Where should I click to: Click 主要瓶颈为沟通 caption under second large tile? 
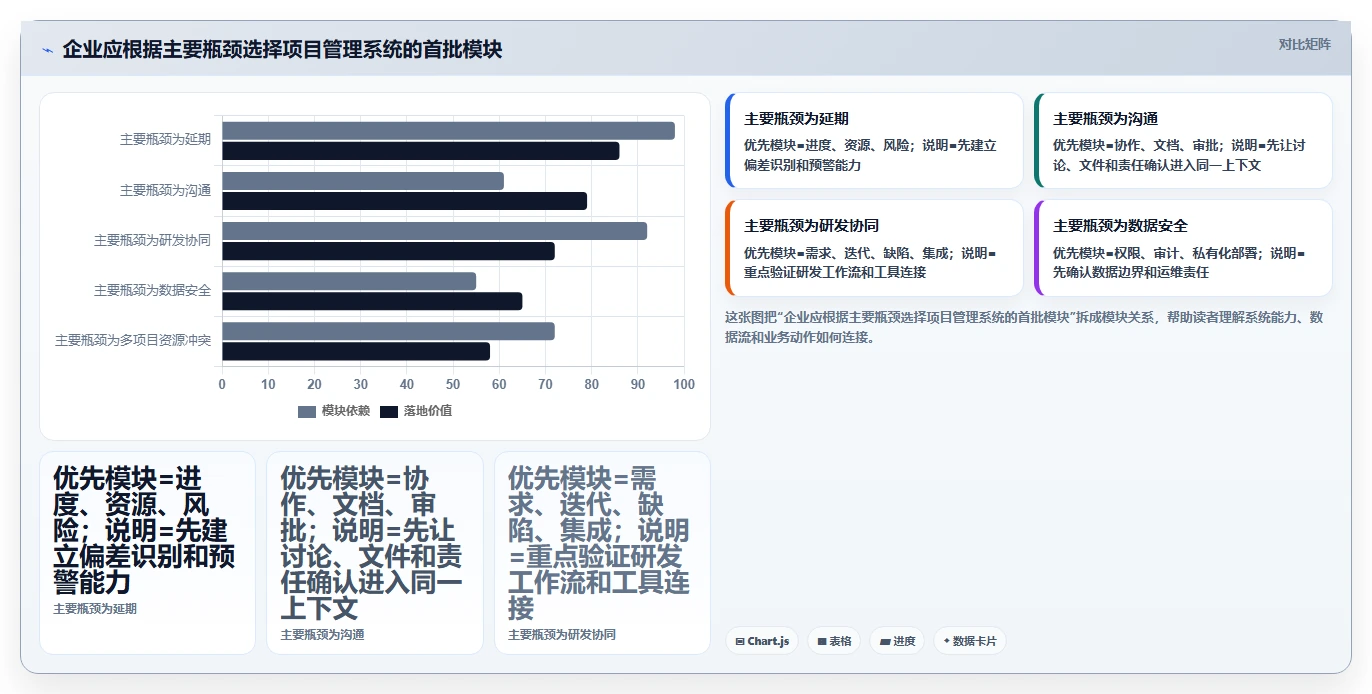pos(323,634)
